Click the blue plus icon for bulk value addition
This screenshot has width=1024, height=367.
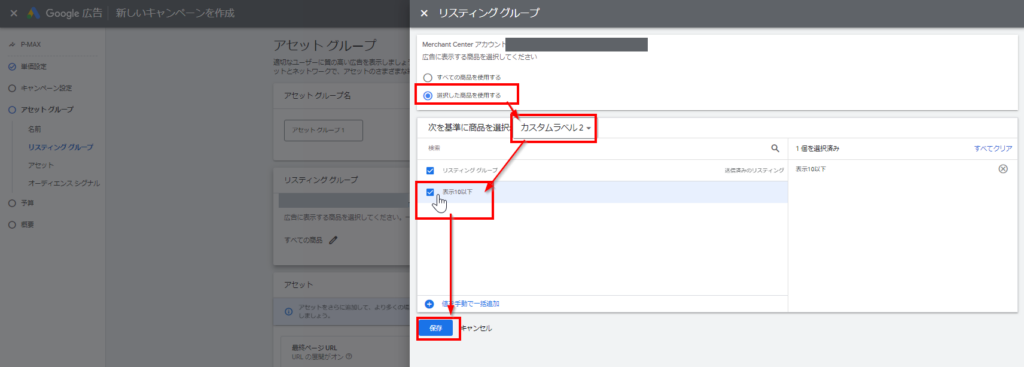click(429, 304)
